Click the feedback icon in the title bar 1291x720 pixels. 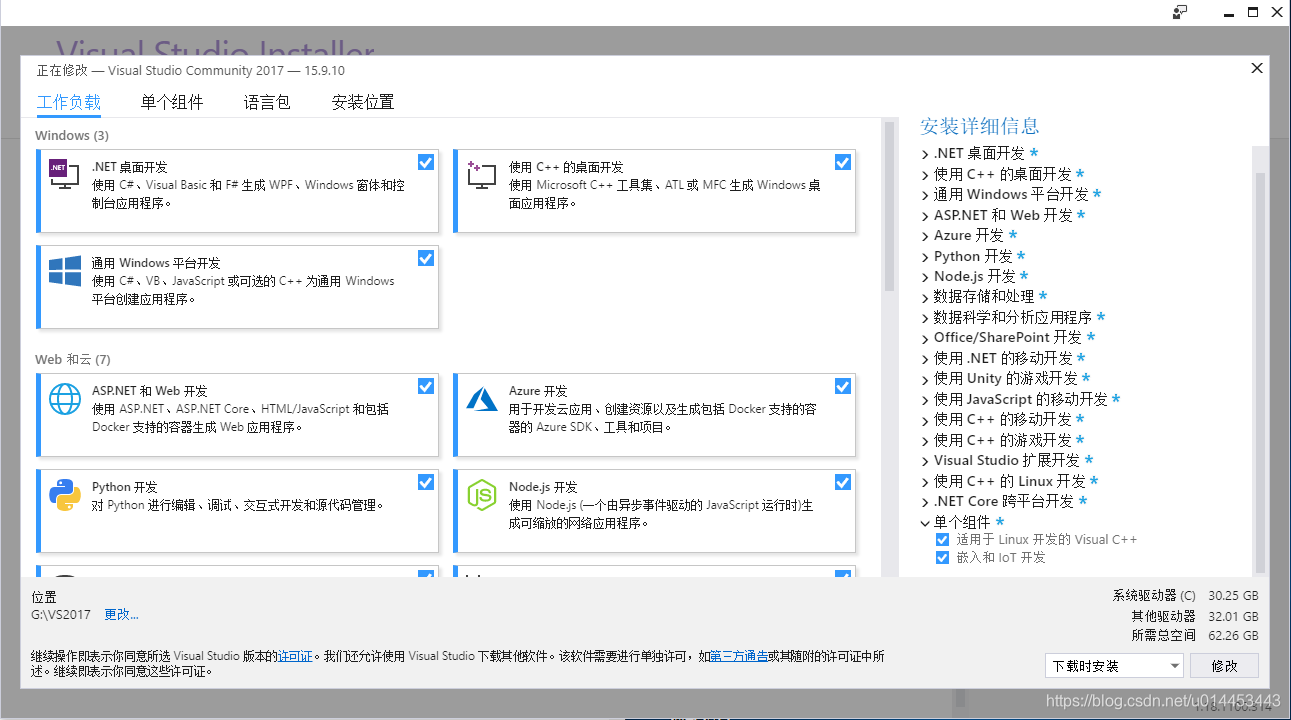pyautogui.click(x=1180, y=12)
